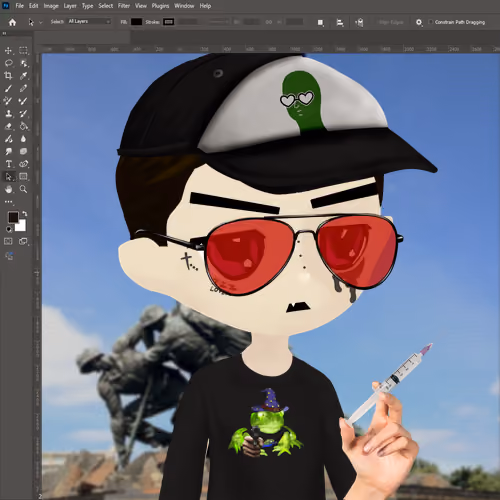Select the Eraser tool

[x=8, y=126]
